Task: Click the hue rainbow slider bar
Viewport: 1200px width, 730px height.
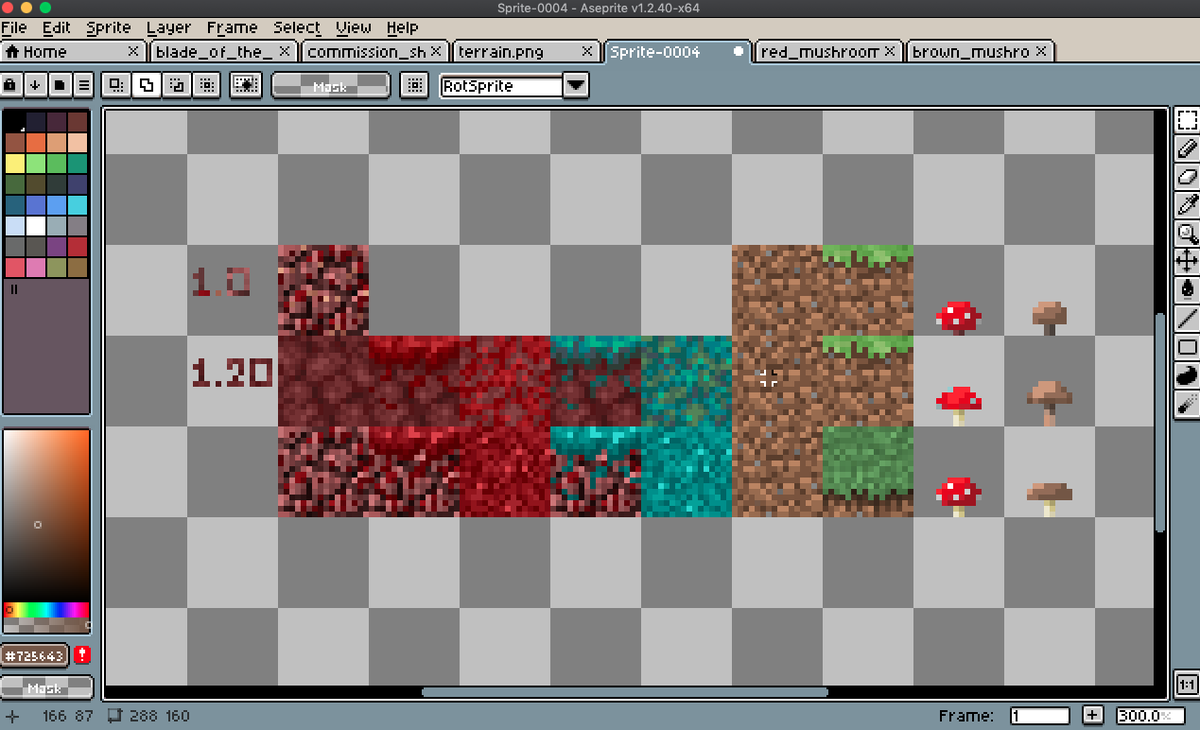Action: [47, 610]
